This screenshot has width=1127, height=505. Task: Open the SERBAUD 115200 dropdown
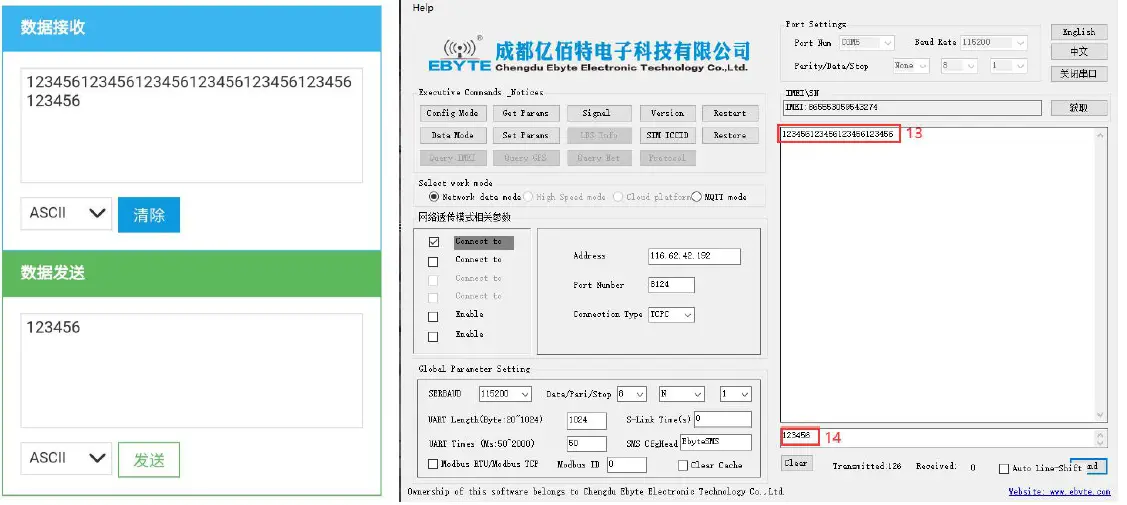pos(505,394)
